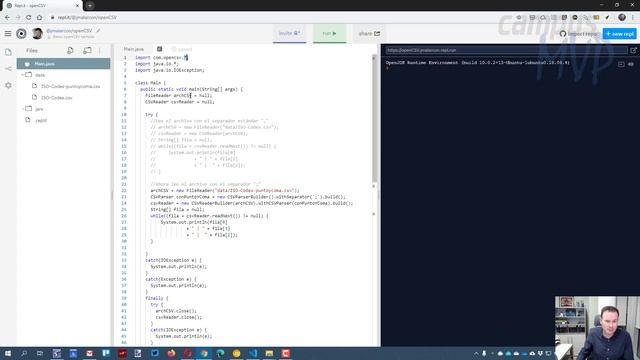
Task: Open the version control sidebar icon
Action: [8, 69]
